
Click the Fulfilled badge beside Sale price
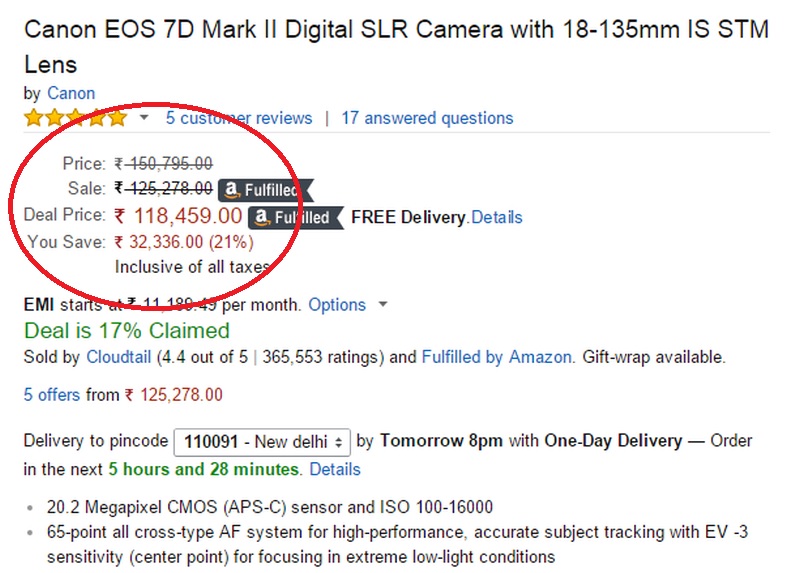tap(266, 190)
